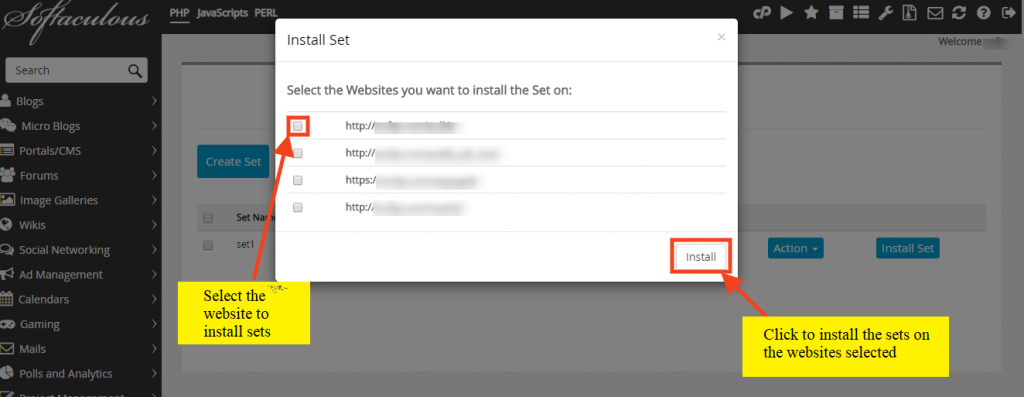Tick the set1 row checkbox
The height and width of the screenshot is (397, 1024).
click(x=208, y=246)
